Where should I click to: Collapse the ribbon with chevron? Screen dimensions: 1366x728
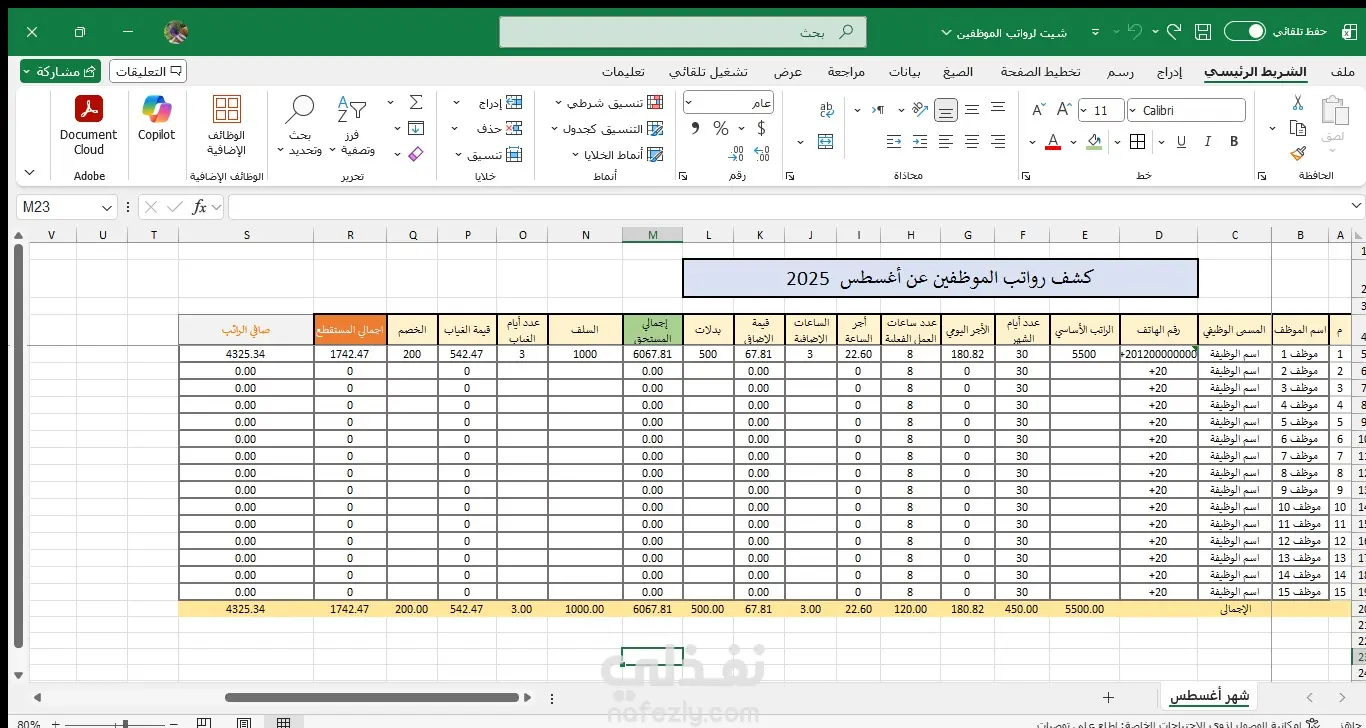[x=29, y=172]
